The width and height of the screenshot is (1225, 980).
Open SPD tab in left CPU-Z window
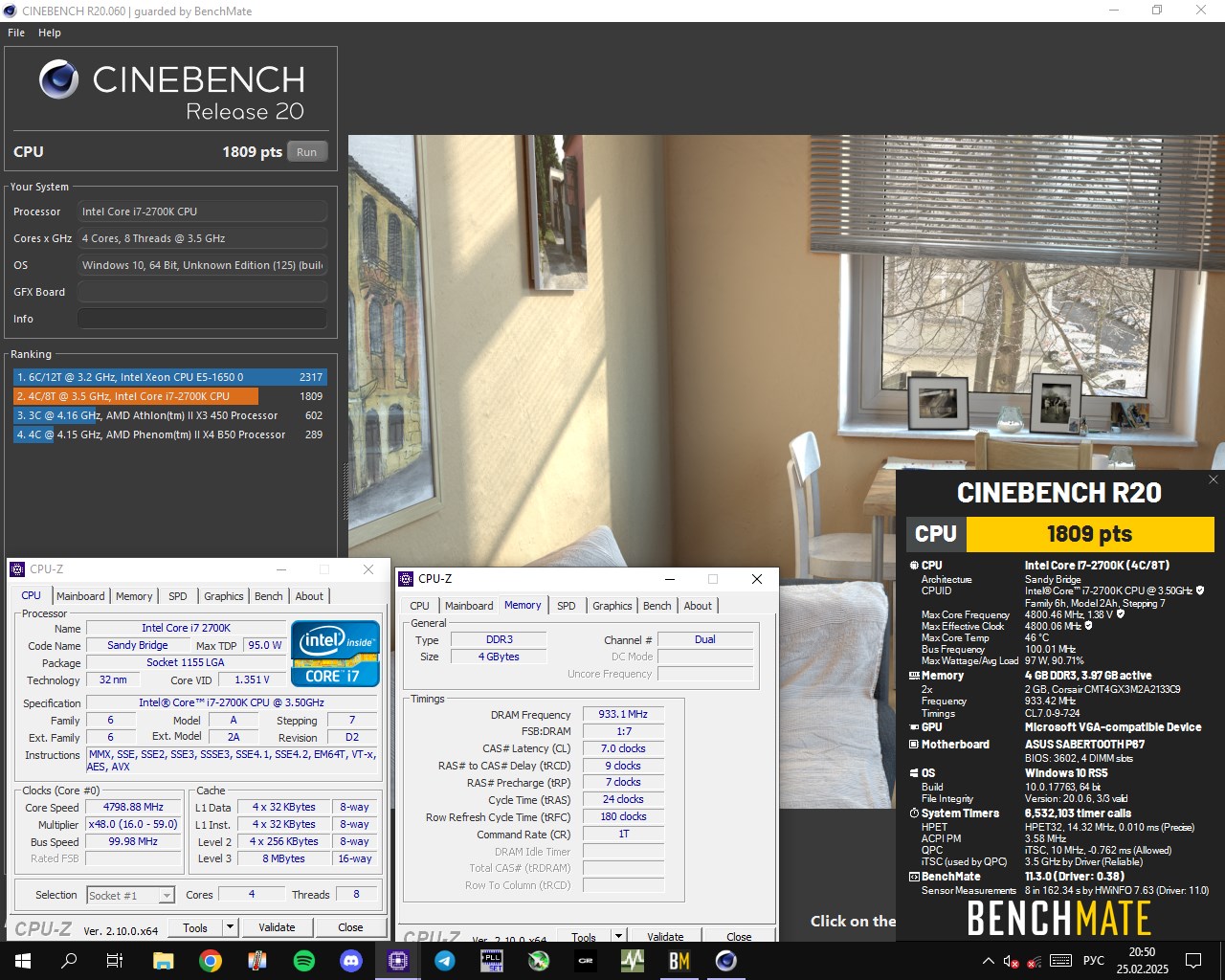[x=178, y=596]
